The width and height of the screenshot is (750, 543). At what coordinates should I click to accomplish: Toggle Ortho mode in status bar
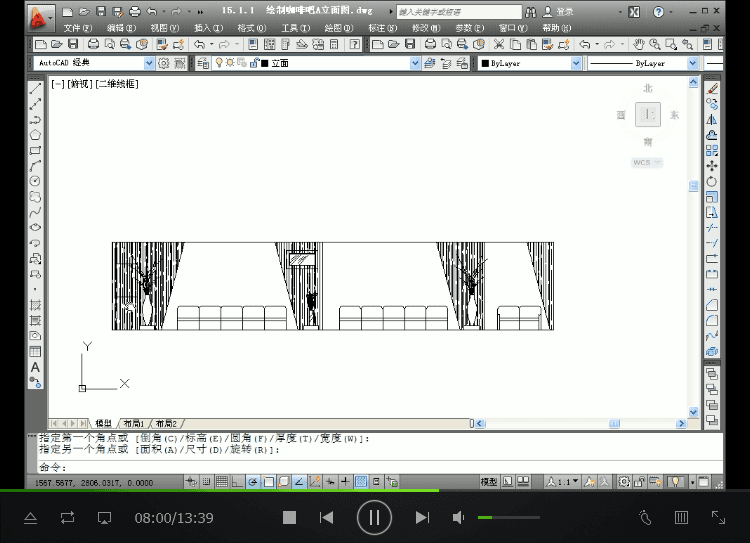click(237, 482)
